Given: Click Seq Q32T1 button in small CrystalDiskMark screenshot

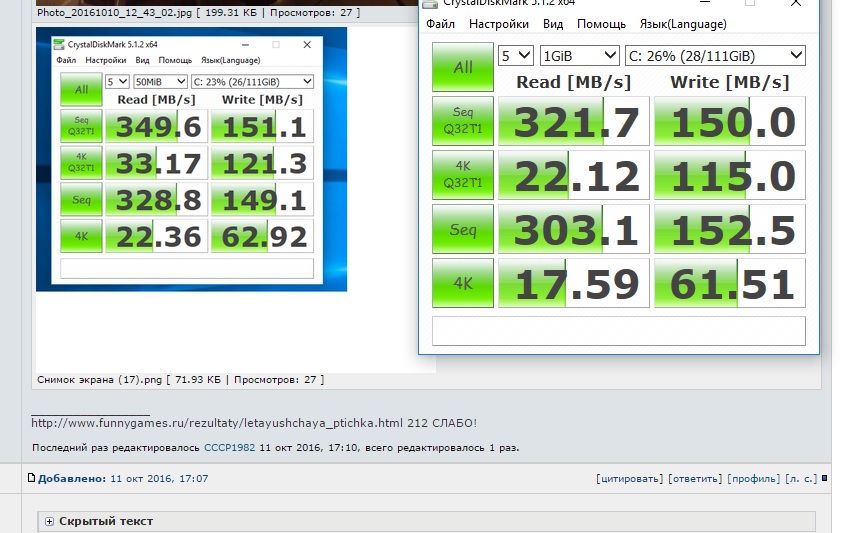Looking at the screenshot, I should (81, 126).
